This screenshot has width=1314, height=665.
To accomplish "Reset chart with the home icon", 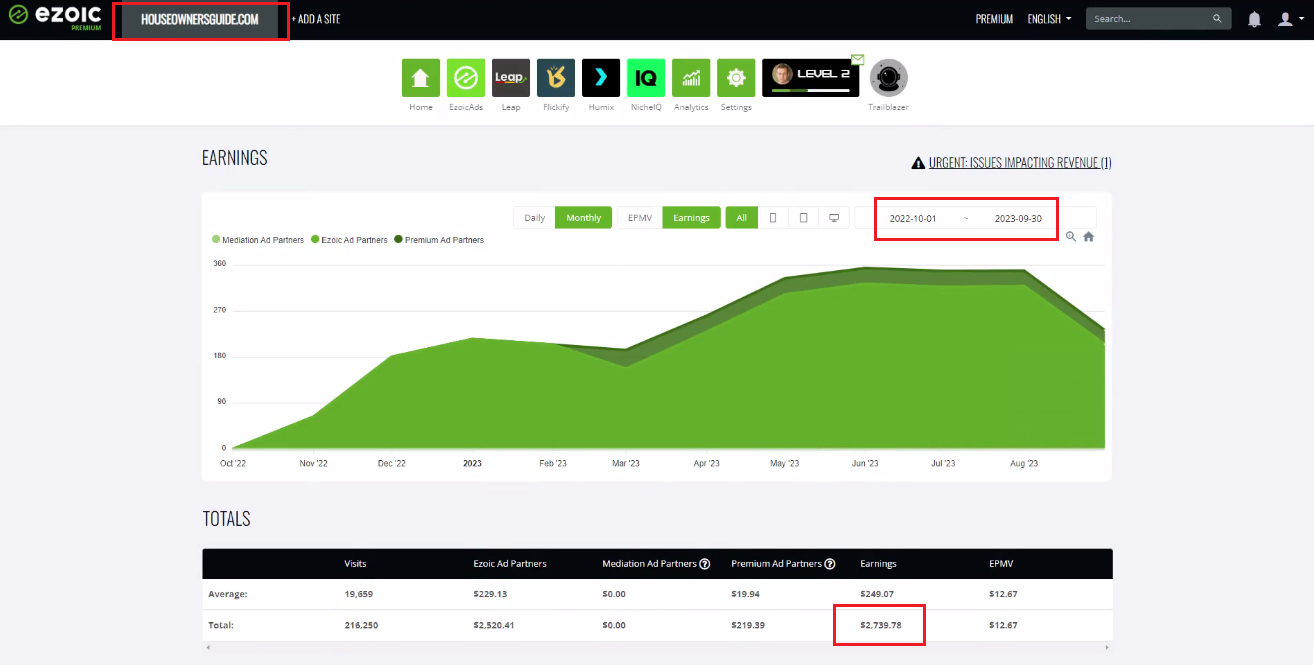I will (x=1089, y=237).
